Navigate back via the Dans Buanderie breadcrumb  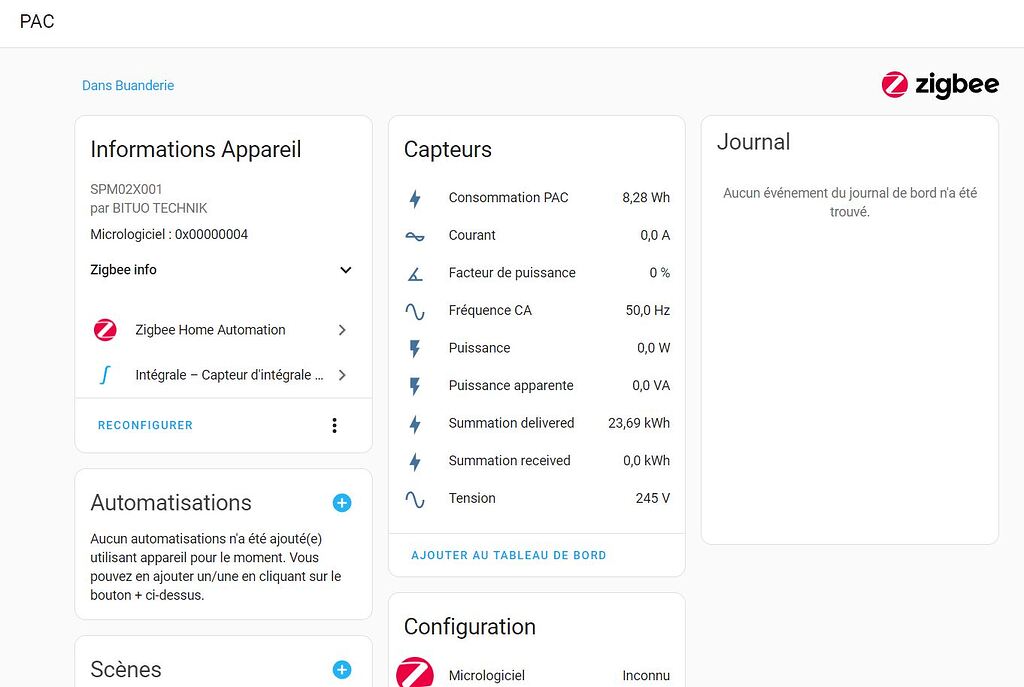tap(128, 86)
